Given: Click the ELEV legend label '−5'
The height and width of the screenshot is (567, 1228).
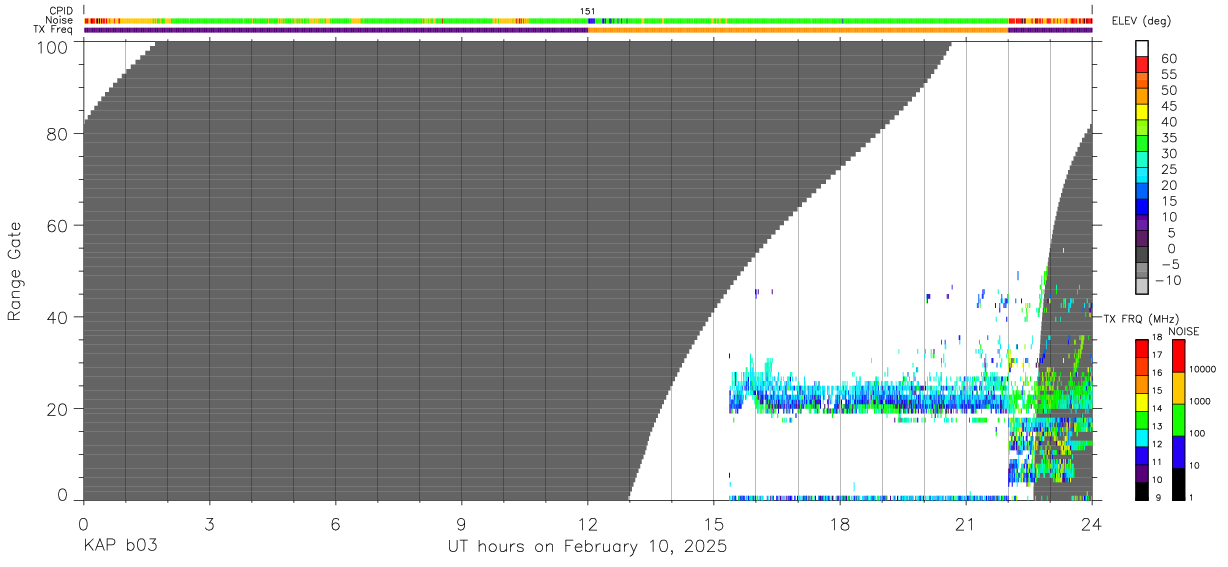Looking at the screenshot, I should click(x=1169, y=264).
